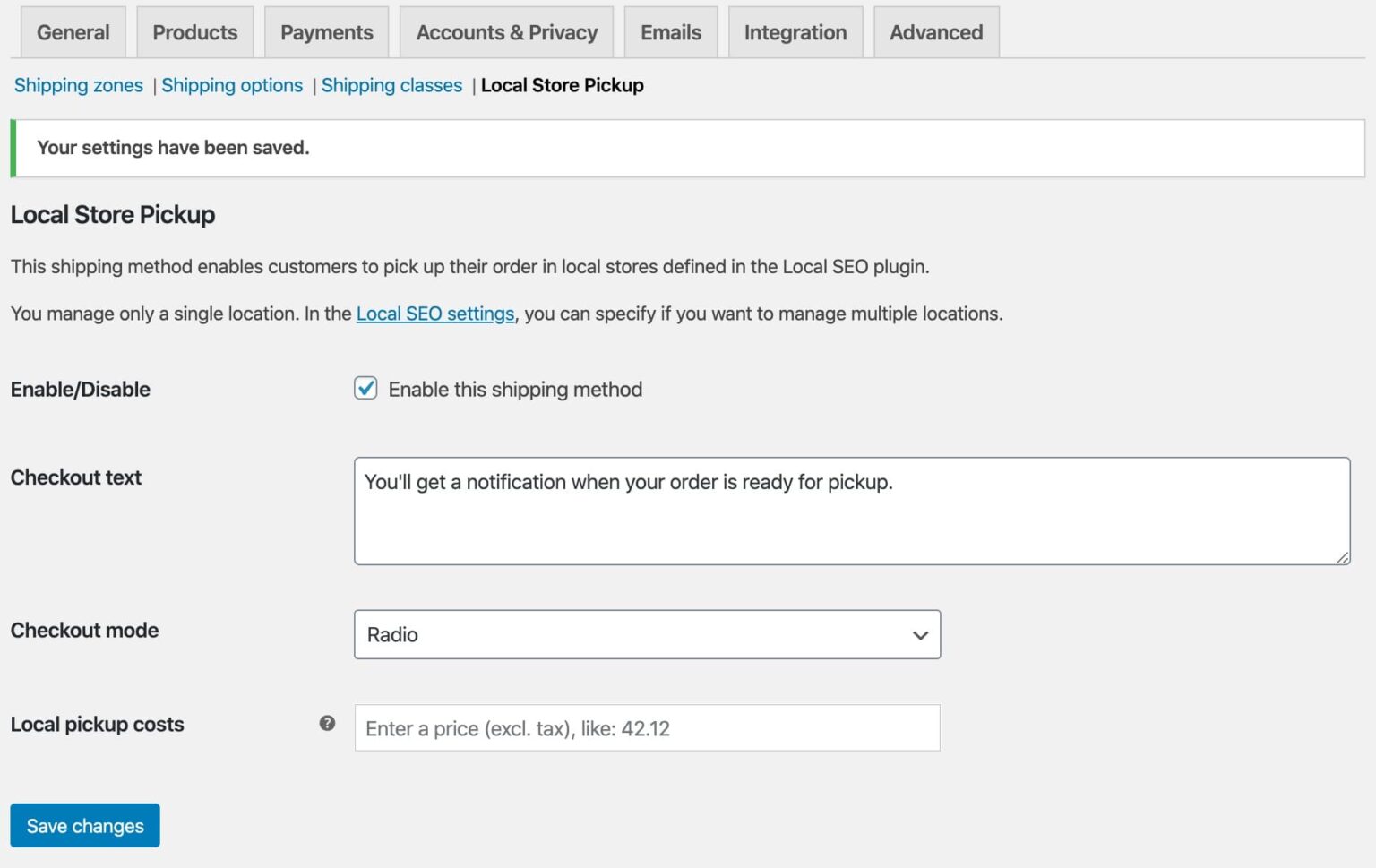Screen dimensions: 1376x868
Task: Switch to the Products tab
Action: 194,31
